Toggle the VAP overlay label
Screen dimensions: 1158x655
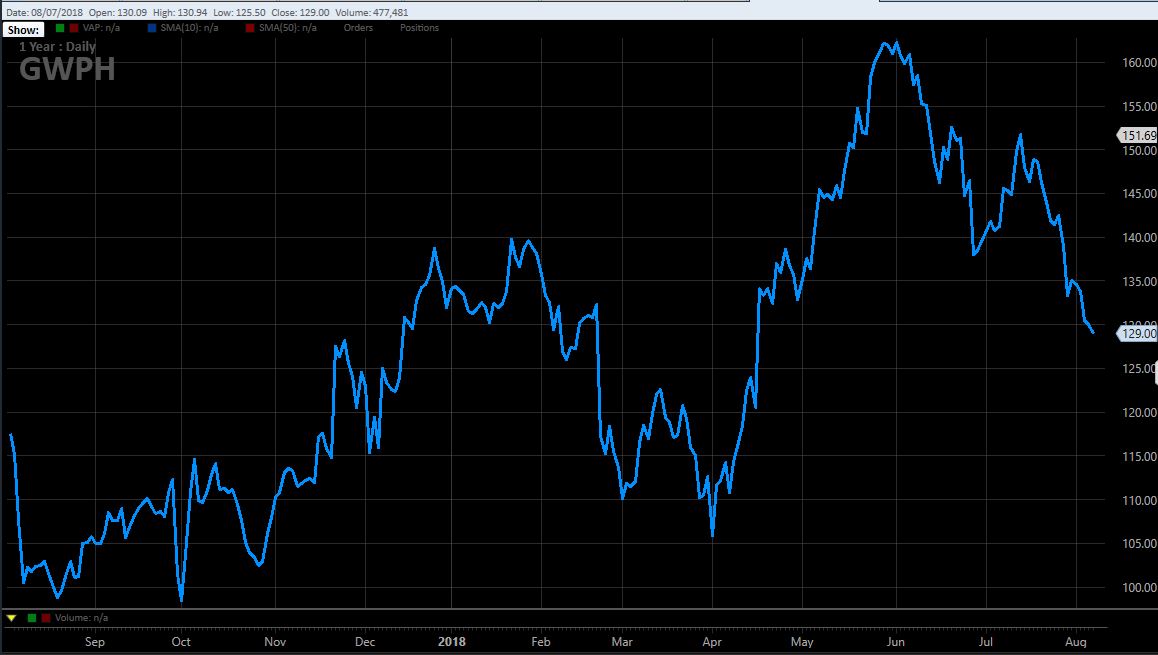click(99, 28)
